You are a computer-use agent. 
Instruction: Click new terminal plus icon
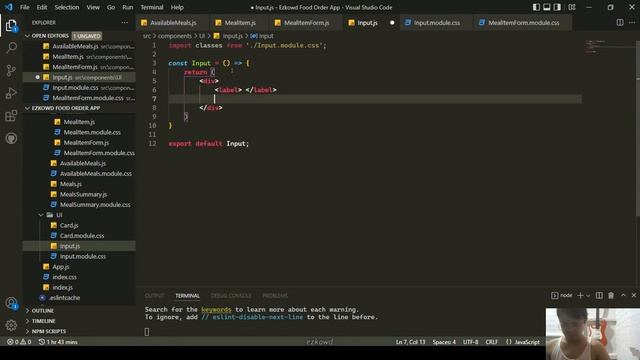pos(580,296)
